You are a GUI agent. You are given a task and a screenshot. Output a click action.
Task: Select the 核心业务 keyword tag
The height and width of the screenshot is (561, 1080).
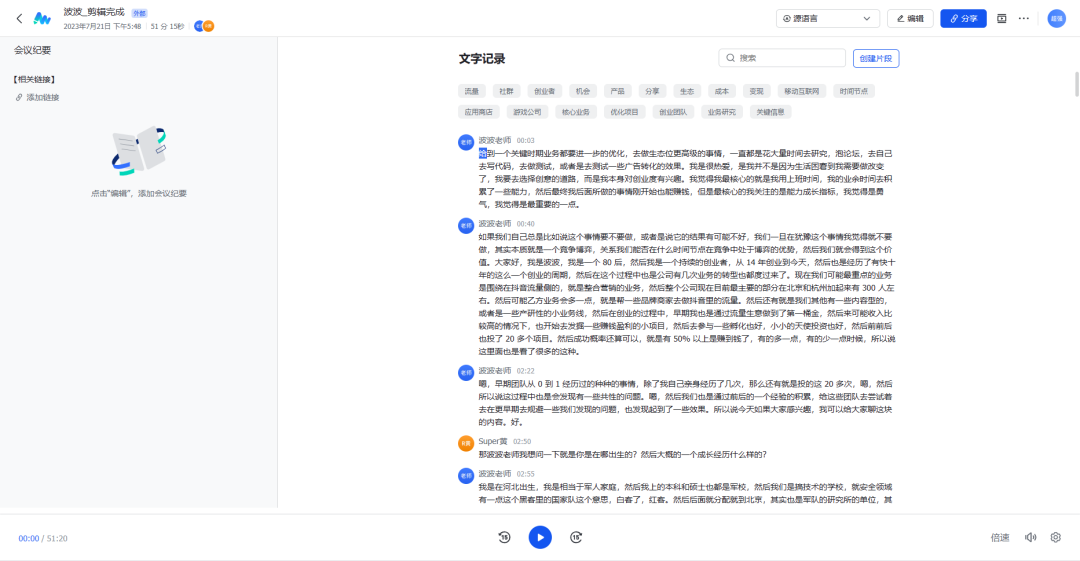pos(575,112)
